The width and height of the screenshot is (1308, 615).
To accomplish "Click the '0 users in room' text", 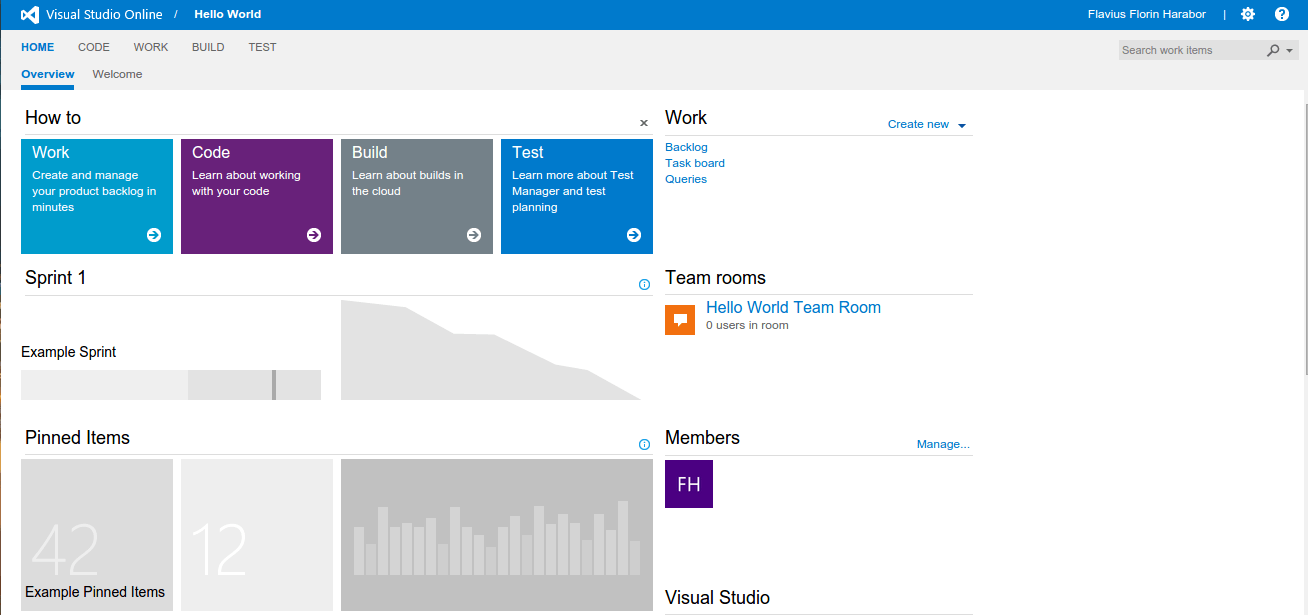I will click(747, 325).
